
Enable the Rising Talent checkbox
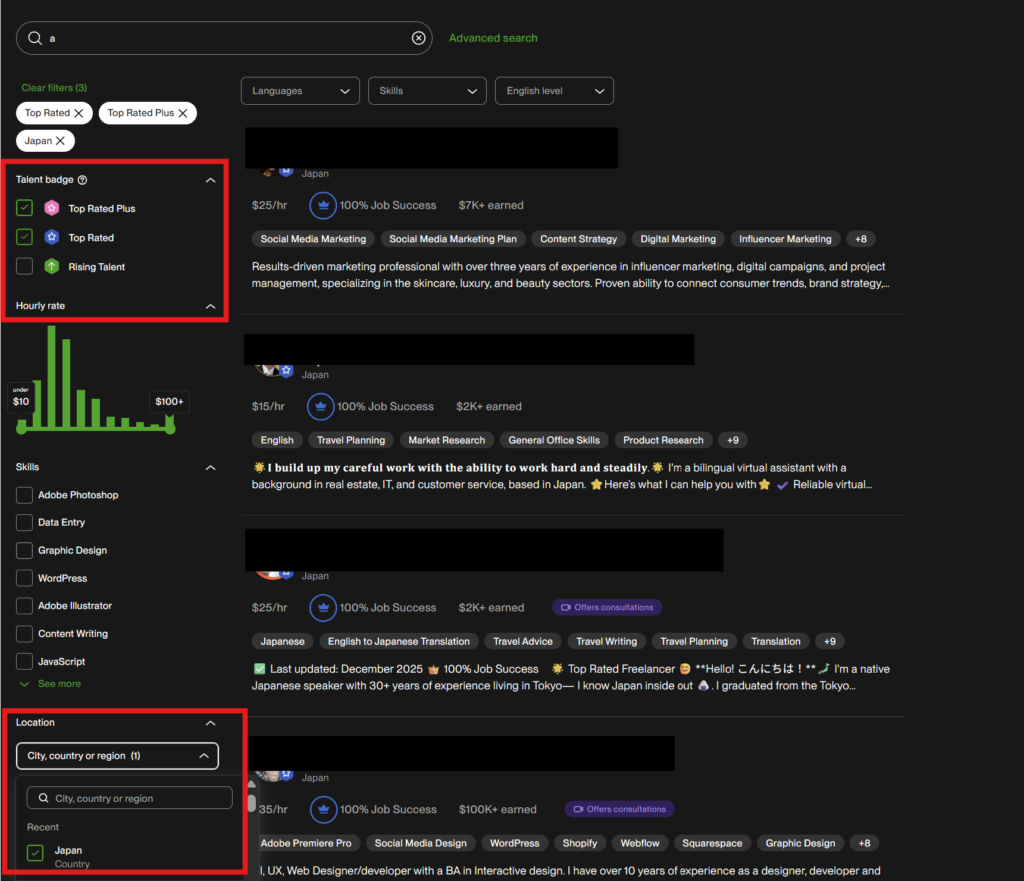coord(25,267)
